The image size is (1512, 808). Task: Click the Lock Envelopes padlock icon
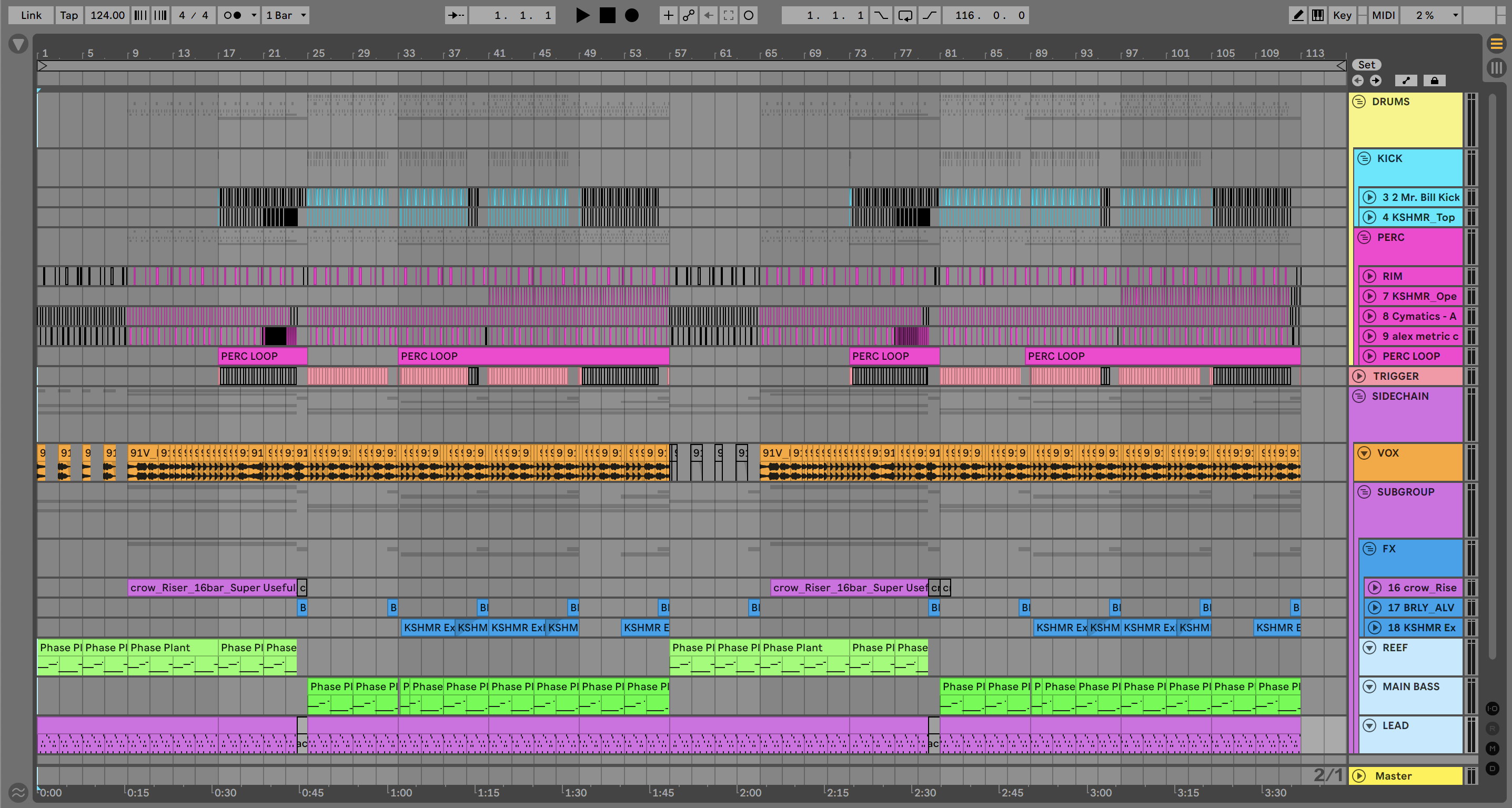pos(1434,81)
